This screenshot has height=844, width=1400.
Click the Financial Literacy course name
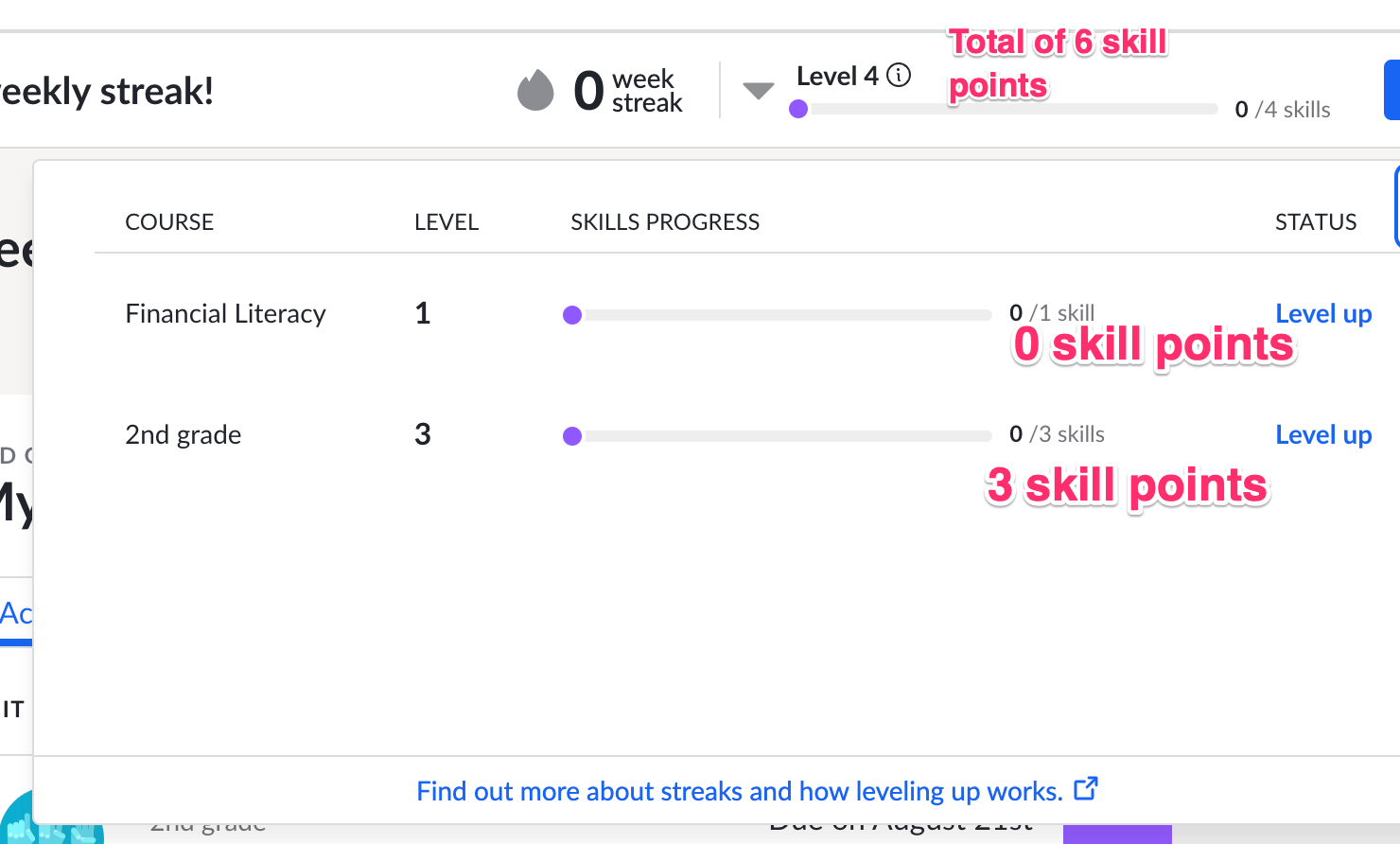225,313
